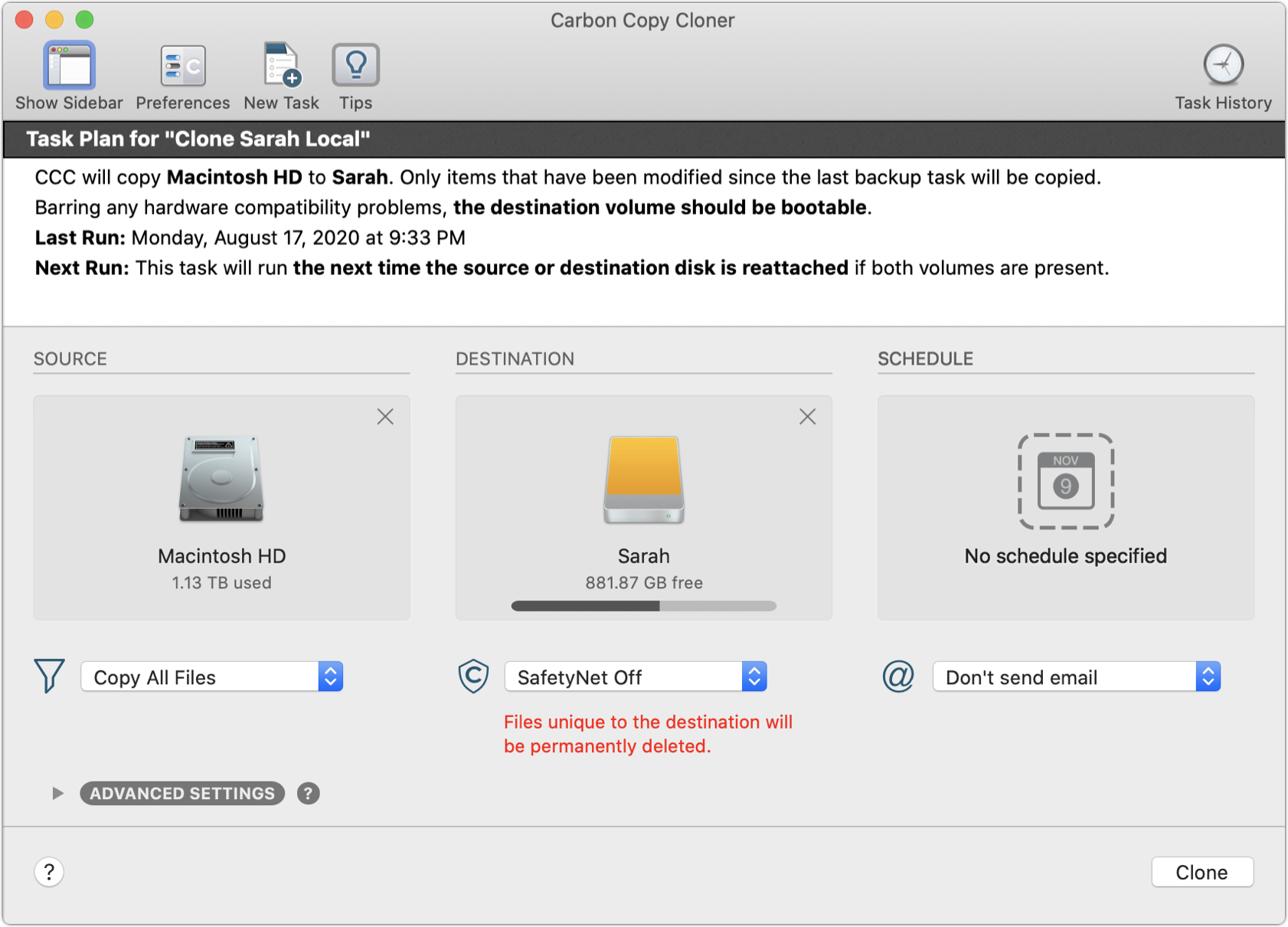Open Task History clock icon
This screenshot has width=1288, height=927.
(x=1223, y=64)
